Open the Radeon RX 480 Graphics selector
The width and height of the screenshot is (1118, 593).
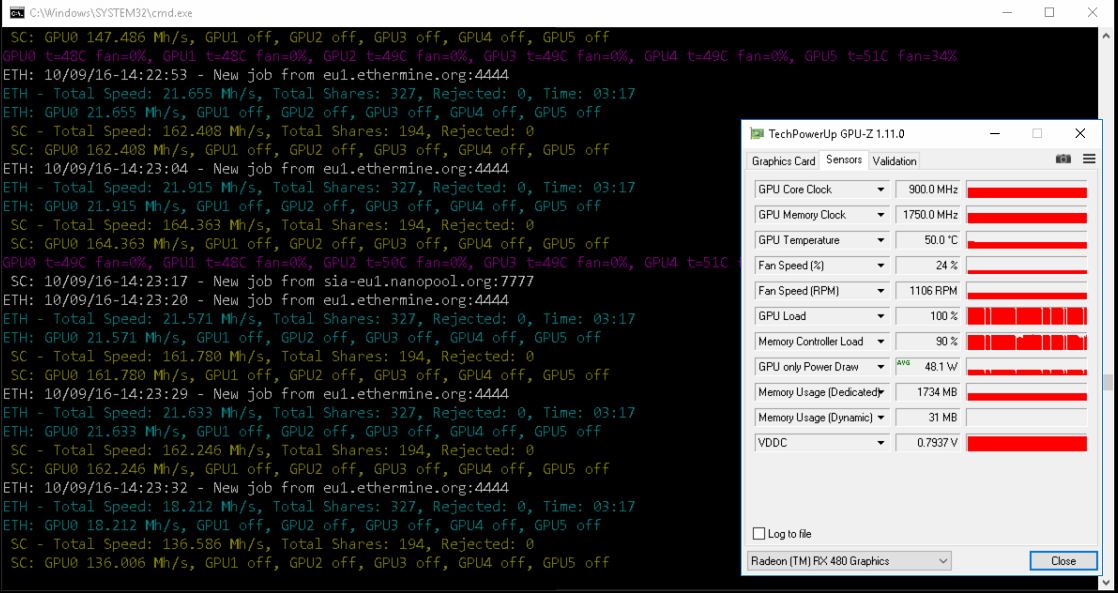pyautogui.click(x=849, y=561)
